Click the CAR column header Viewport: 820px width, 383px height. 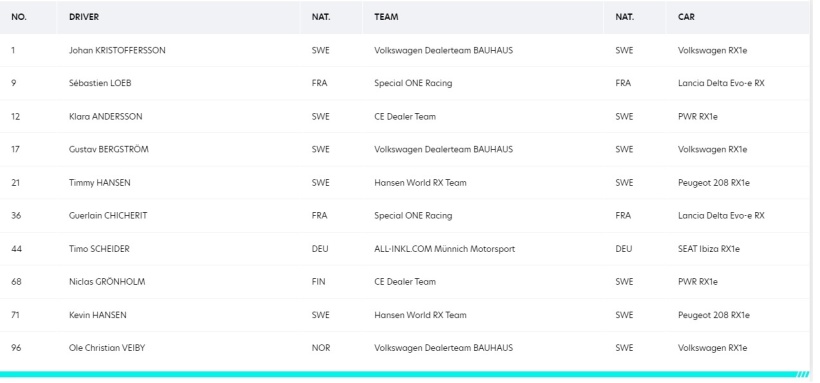[686, 17]
